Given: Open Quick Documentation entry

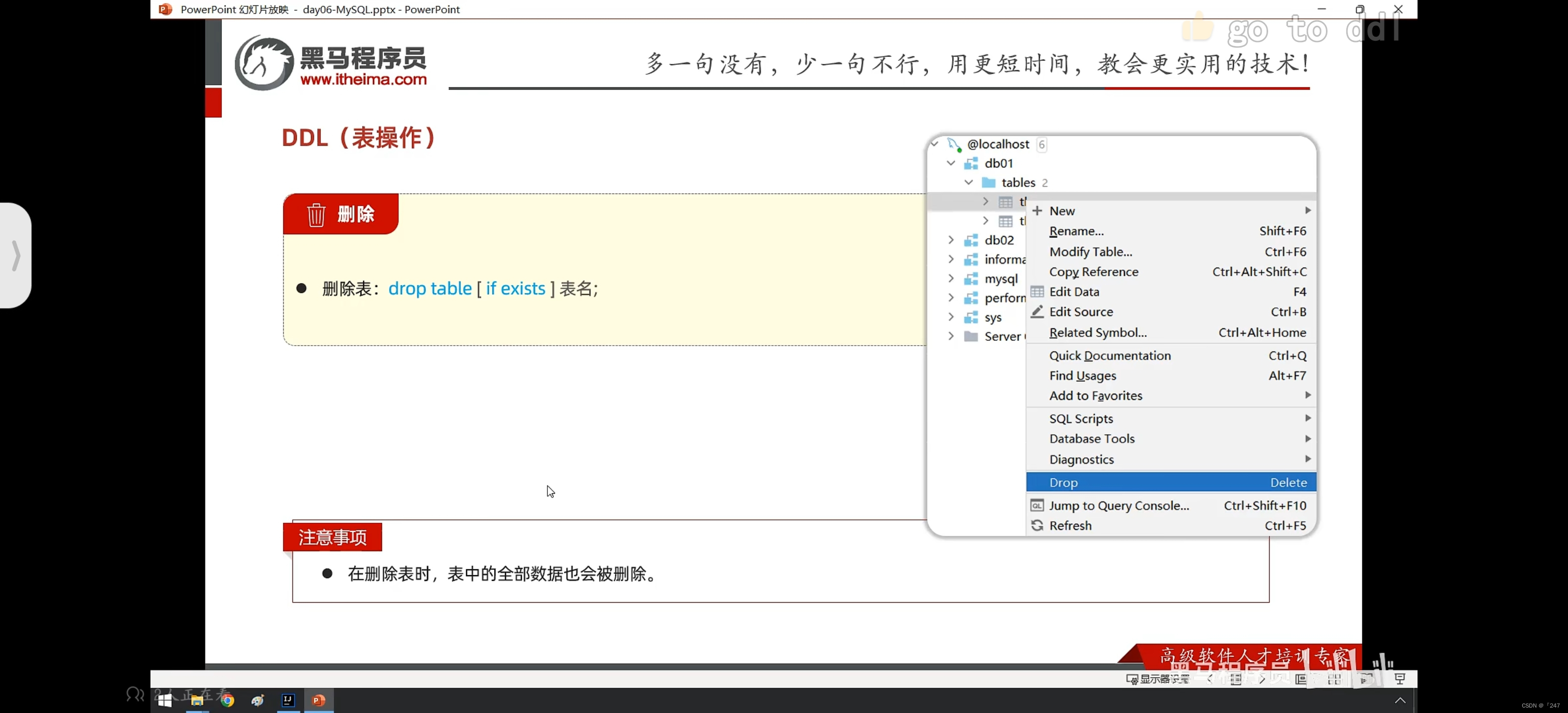Looking at the screenshot, I should pyautogui.click(x=1171, y=356).
